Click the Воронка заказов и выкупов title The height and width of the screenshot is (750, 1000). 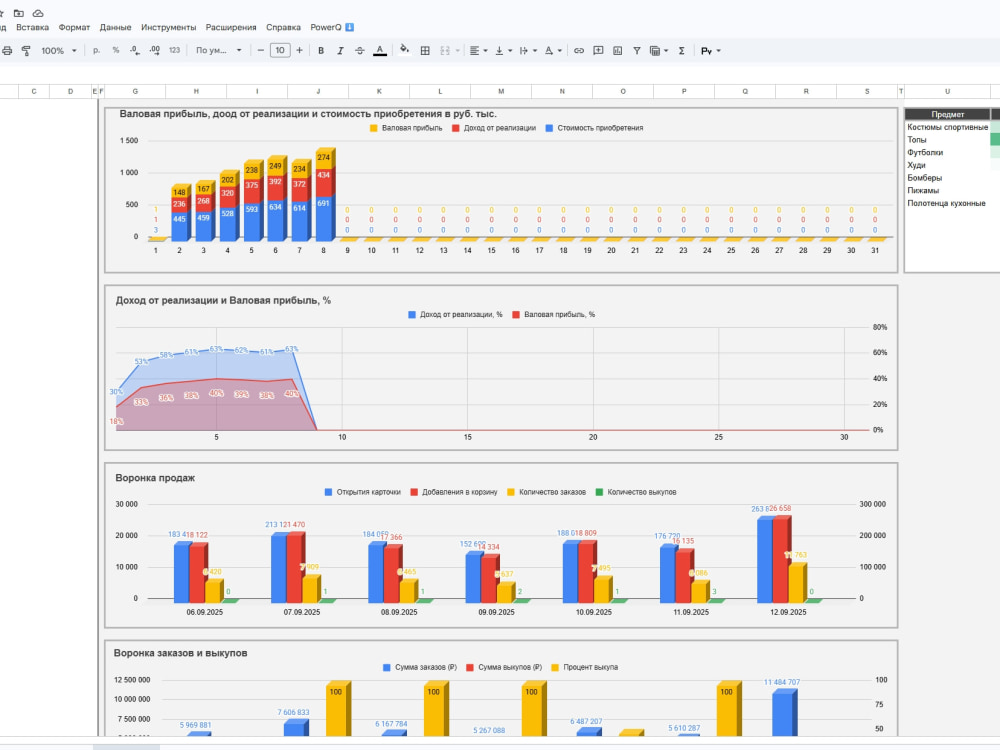pos(180,653)
